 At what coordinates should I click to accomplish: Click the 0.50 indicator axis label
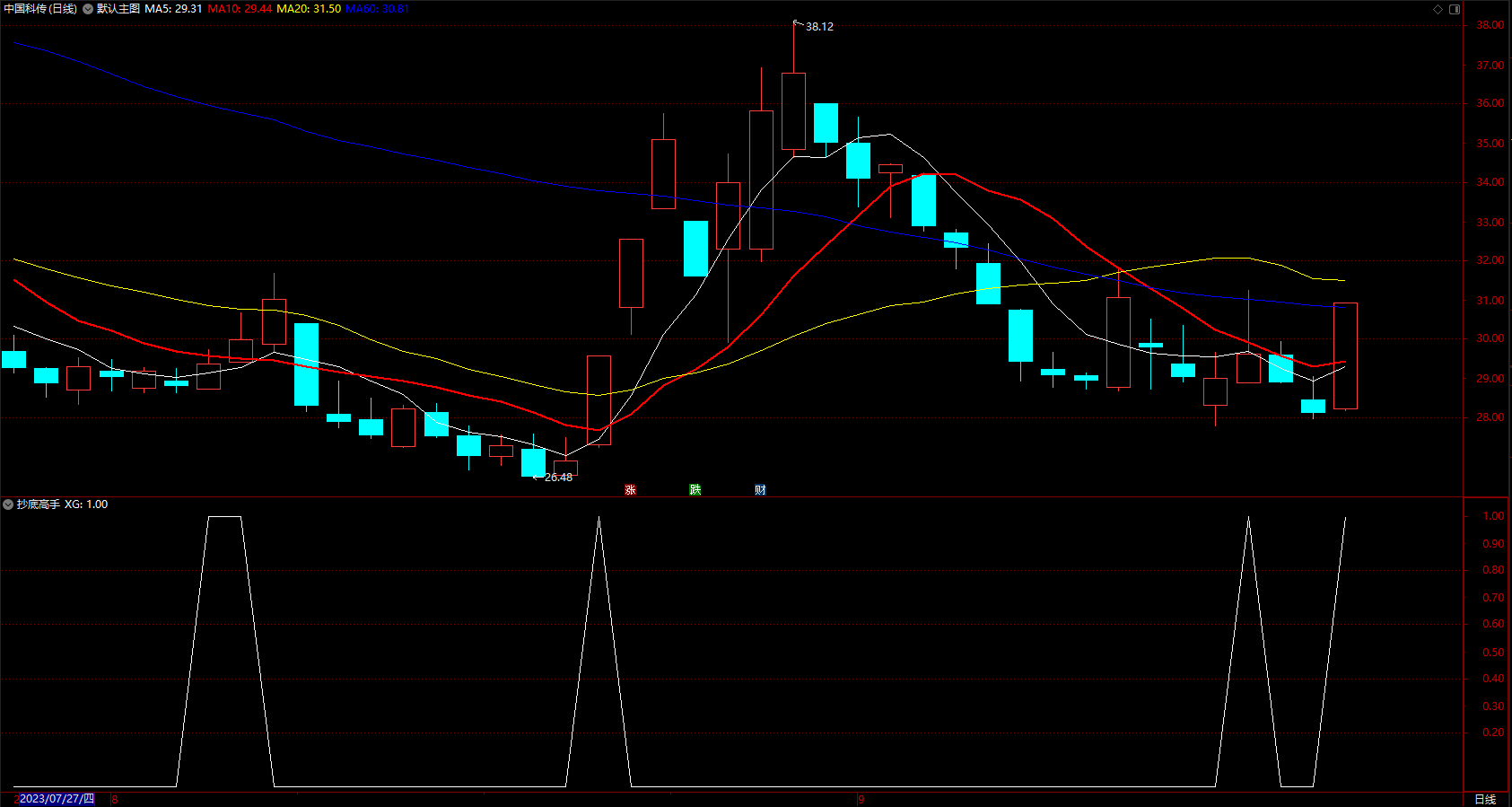coord(1493,653)
